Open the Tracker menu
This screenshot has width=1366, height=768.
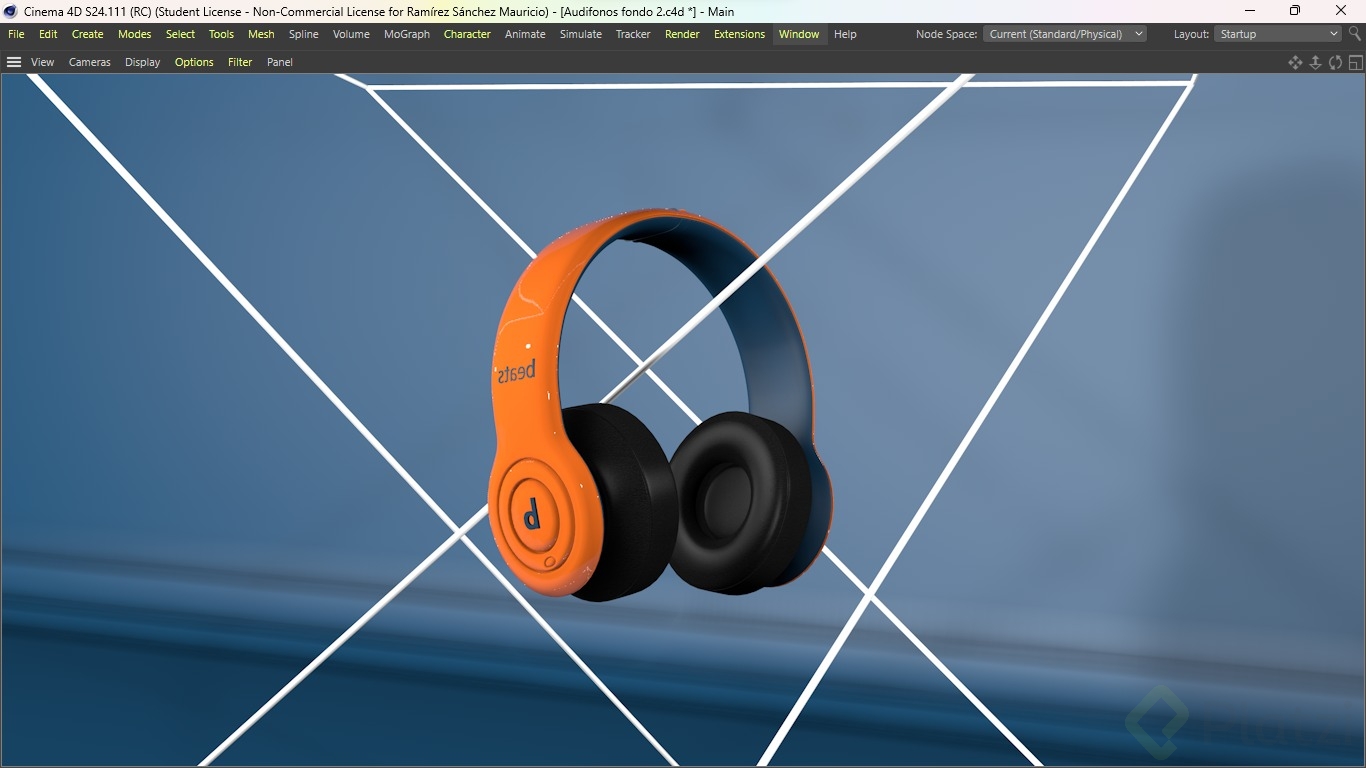(633, 34)
